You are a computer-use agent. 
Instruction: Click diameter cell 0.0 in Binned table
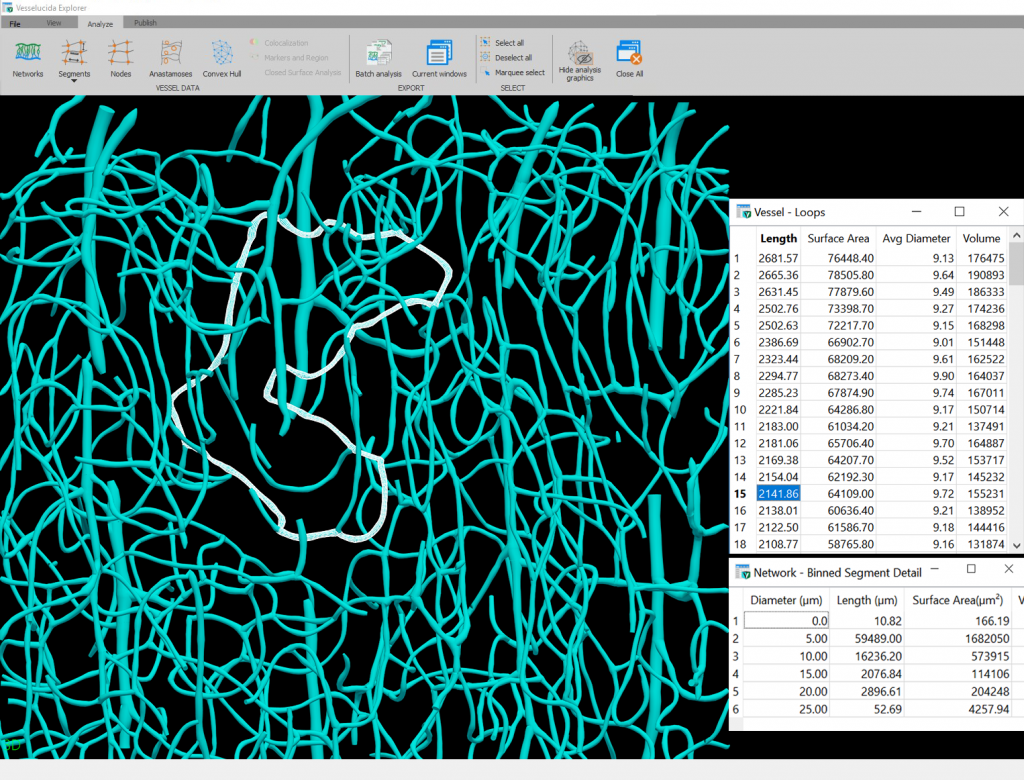click(x=786, y=621)
